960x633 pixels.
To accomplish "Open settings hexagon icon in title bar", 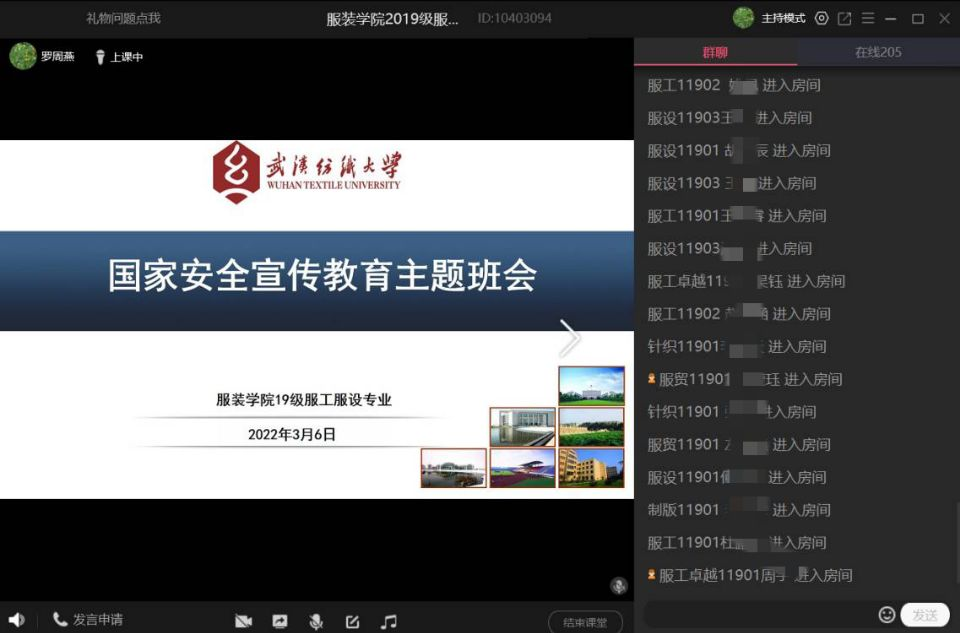I will [822, 18].
